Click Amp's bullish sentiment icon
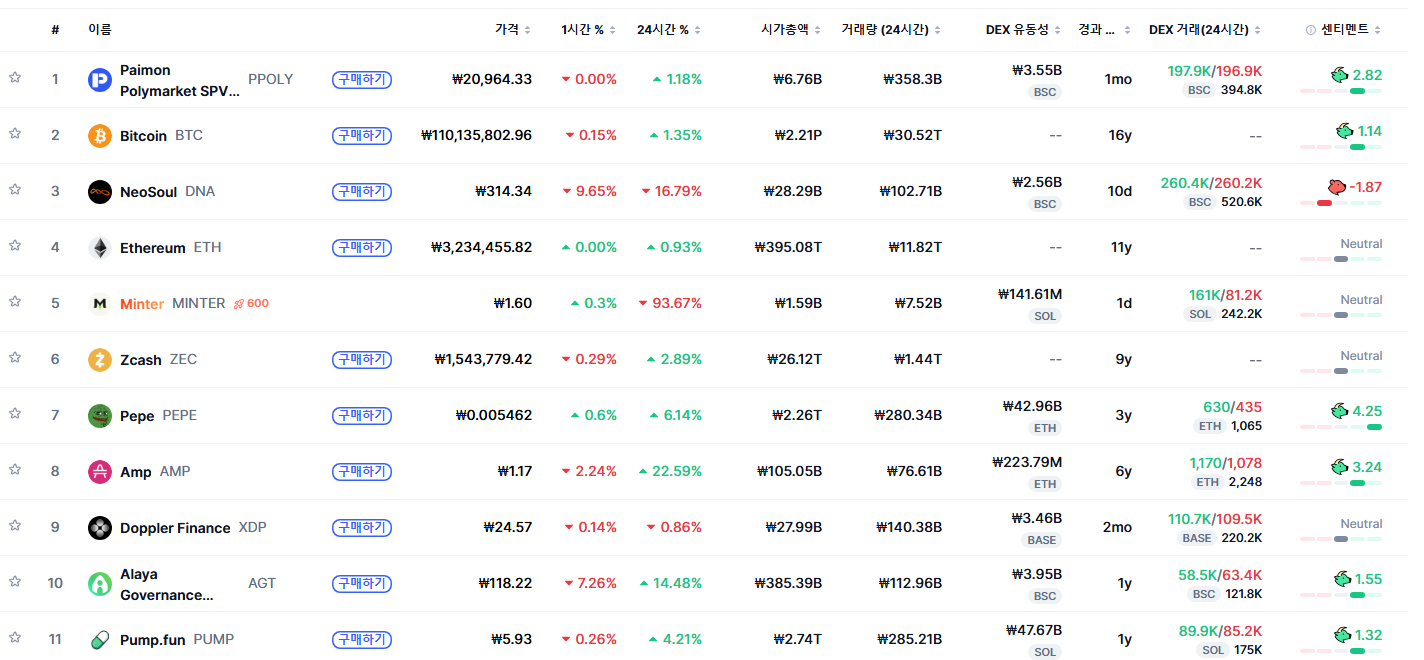The image size is (1424, 660). coord(1339,467)
